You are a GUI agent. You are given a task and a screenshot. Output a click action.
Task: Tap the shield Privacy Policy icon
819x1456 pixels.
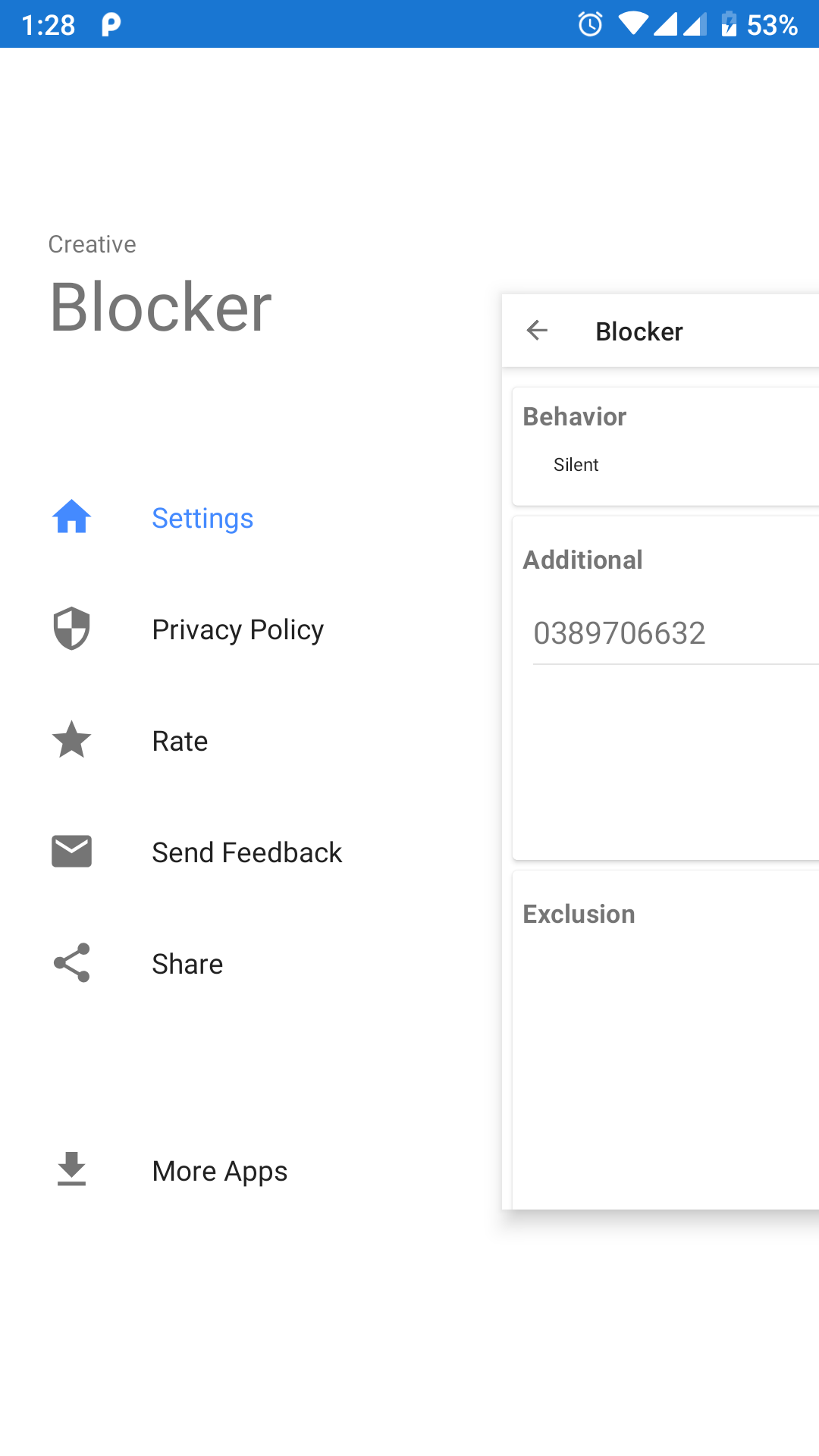click(71, 629)
